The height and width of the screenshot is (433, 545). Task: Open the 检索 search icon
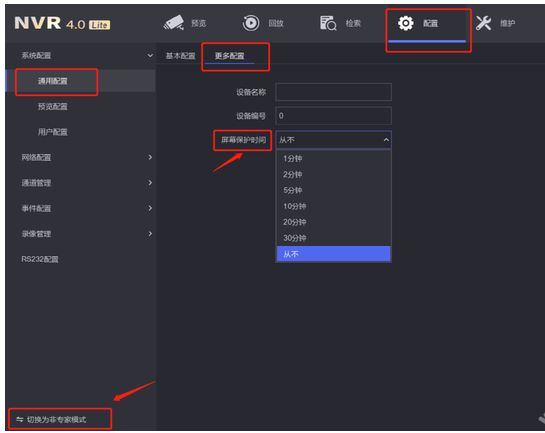[328, 23]
